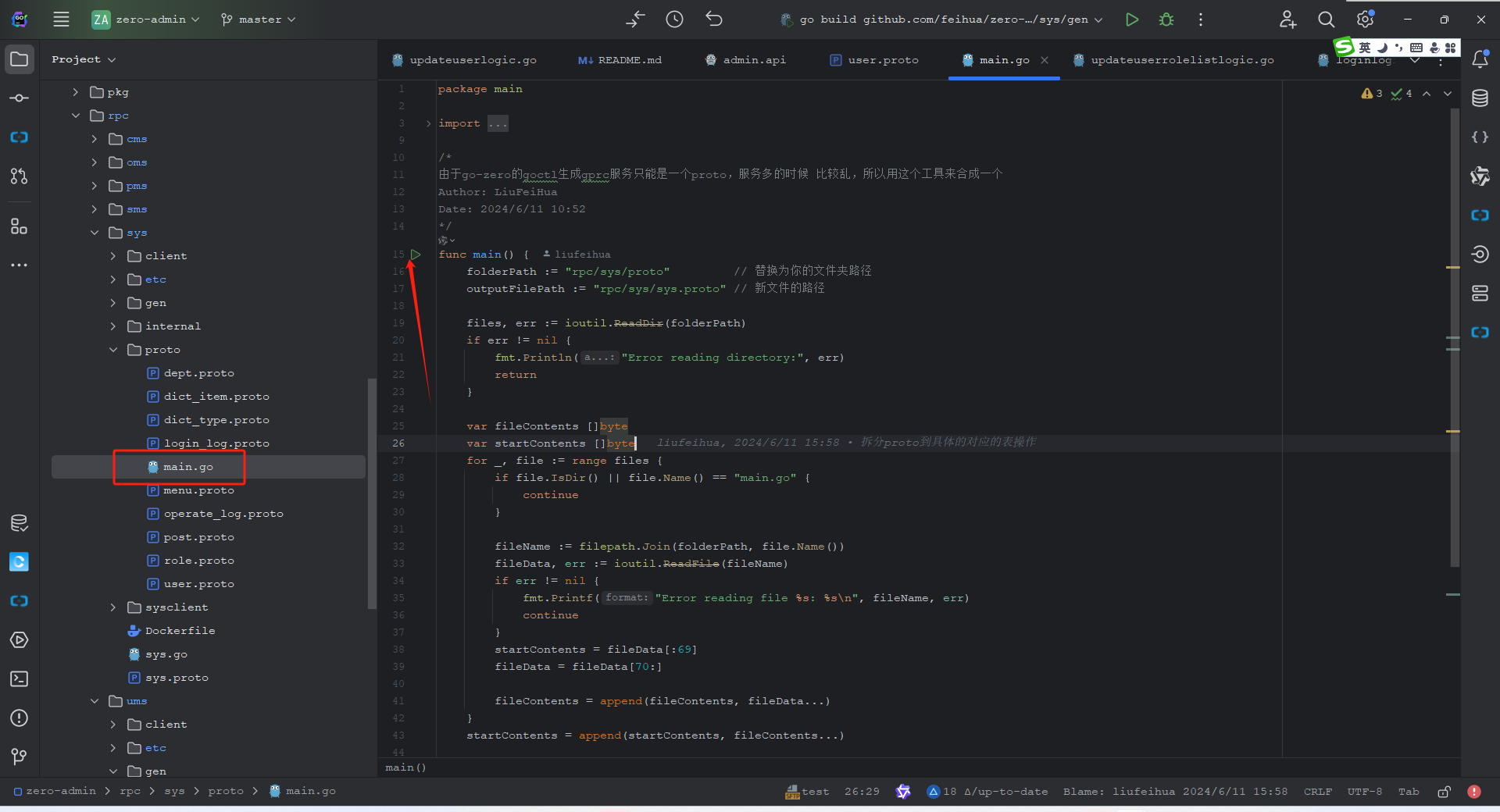Click the editor vertical scrollbar
The width and height of the screenshot is (1500, 812).
(1454, 336)
